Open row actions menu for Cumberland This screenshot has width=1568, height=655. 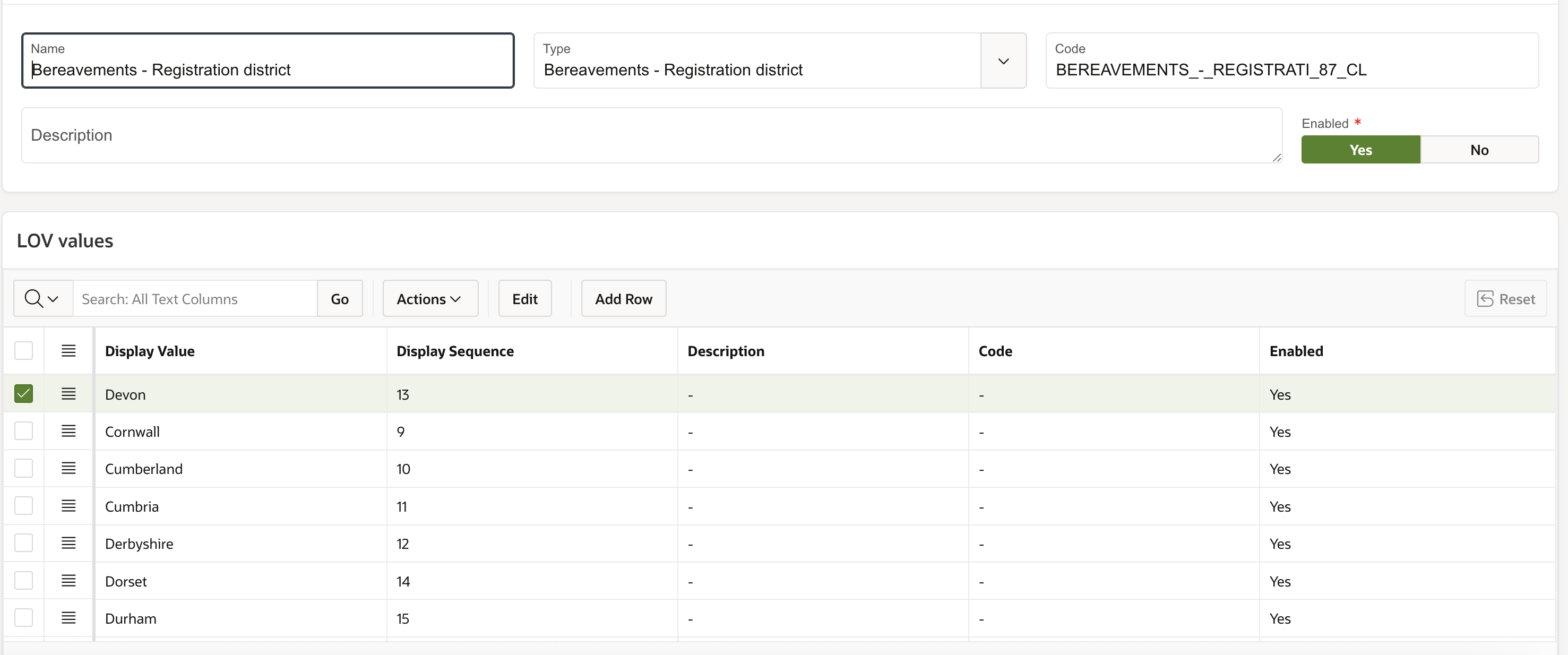pyautogui.click(x=68, y=468)
